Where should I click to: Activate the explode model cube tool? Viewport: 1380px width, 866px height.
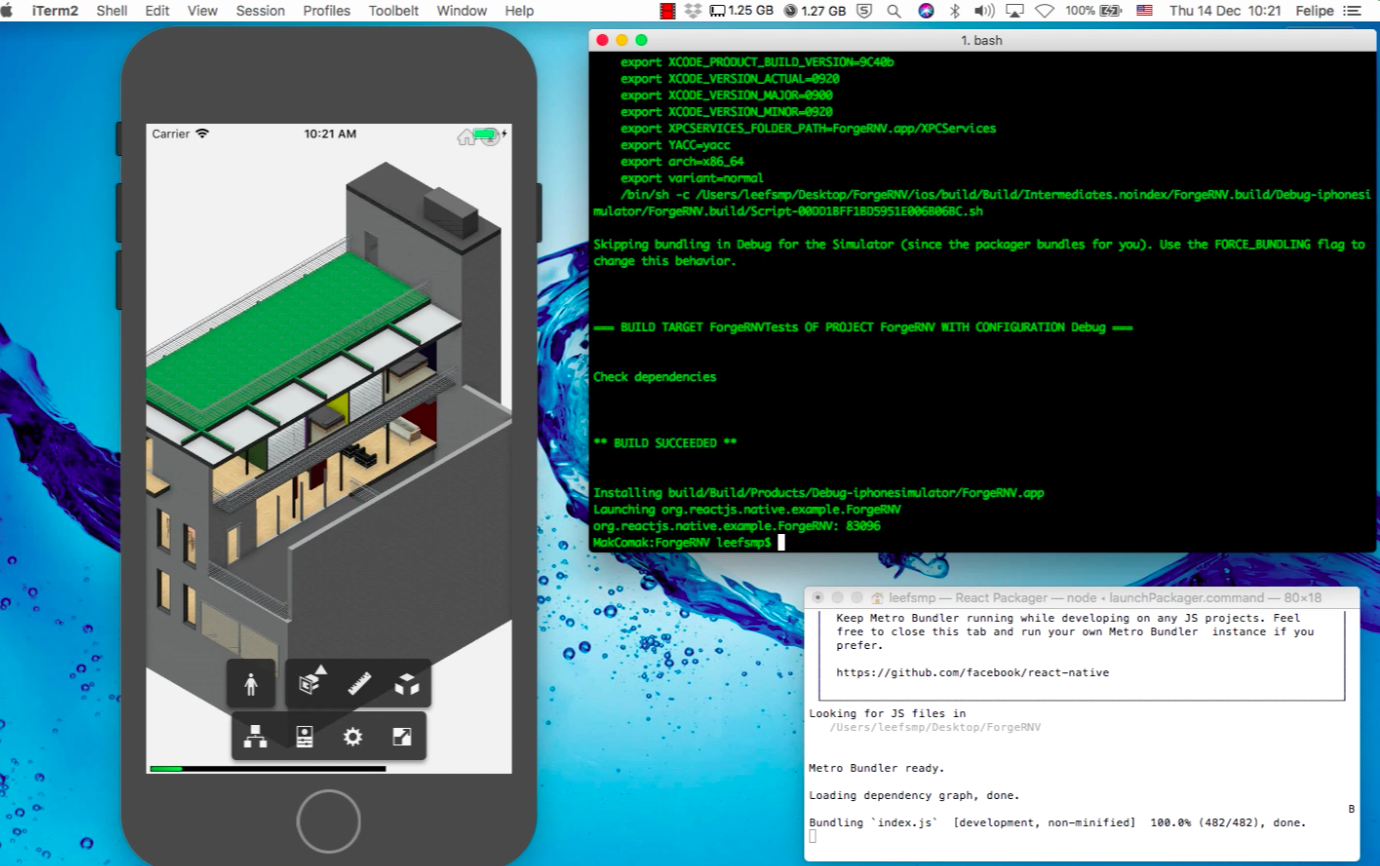pos(407,684)
